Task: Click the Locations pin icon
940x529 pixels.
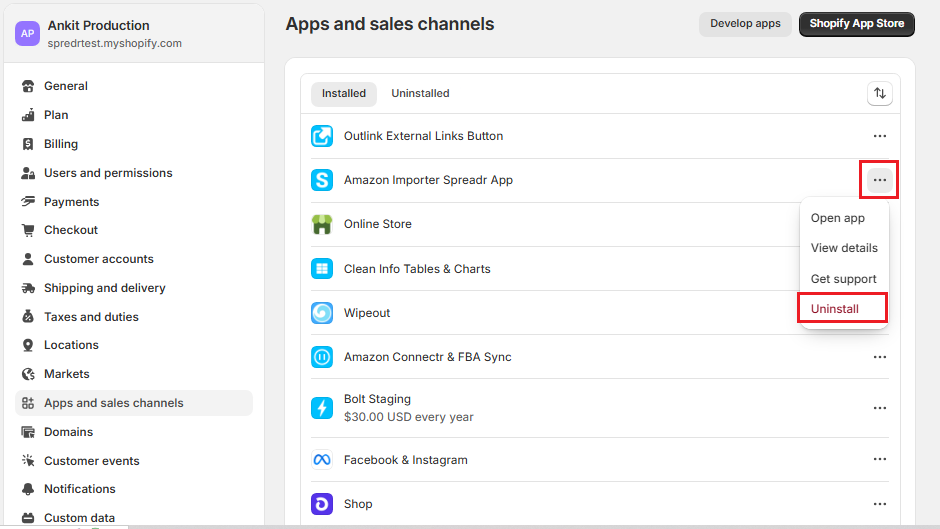Action: coord(28,345)
